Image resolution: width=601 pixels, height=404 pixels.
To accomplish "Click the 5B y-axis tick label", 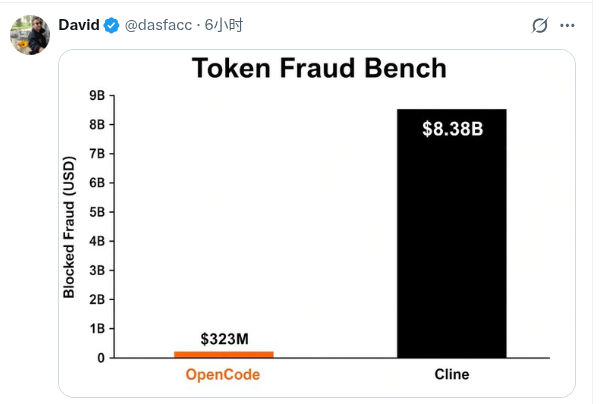I will tap(97, 212).
